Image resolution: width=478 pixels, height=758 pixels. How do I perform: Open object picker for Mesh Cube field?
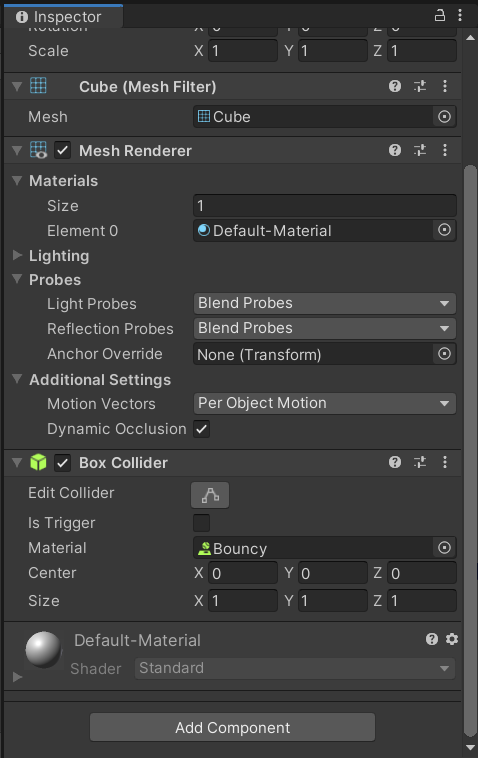tap(444, 117)
